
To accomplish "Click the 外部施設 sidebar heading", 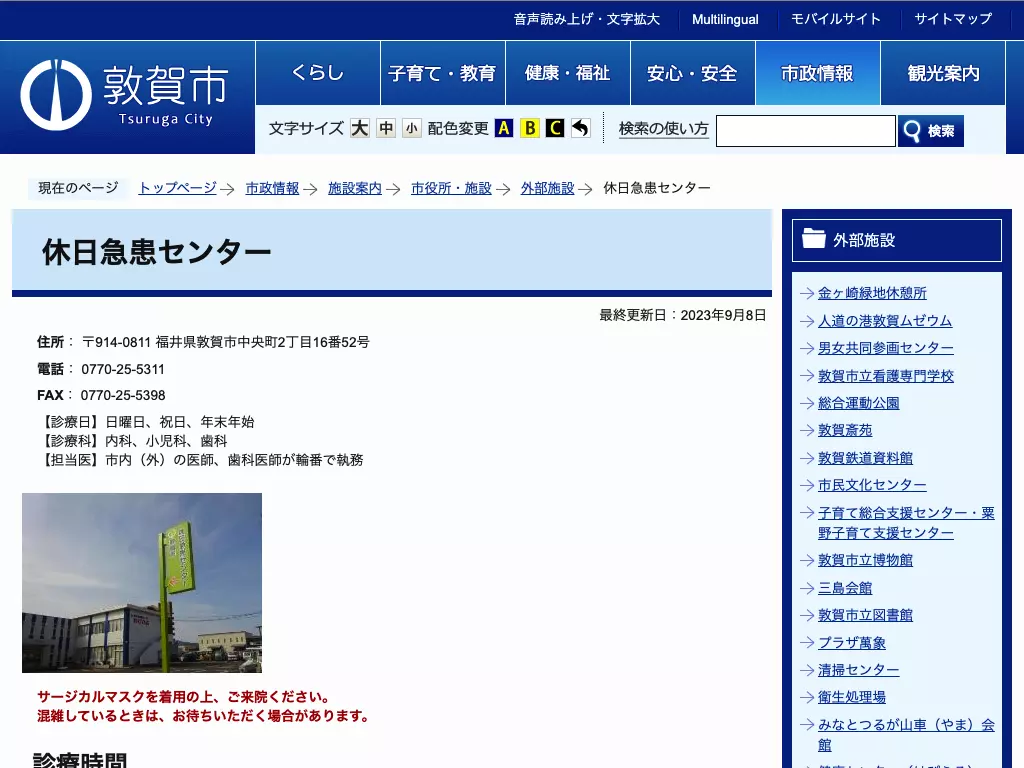I will 897,240.
